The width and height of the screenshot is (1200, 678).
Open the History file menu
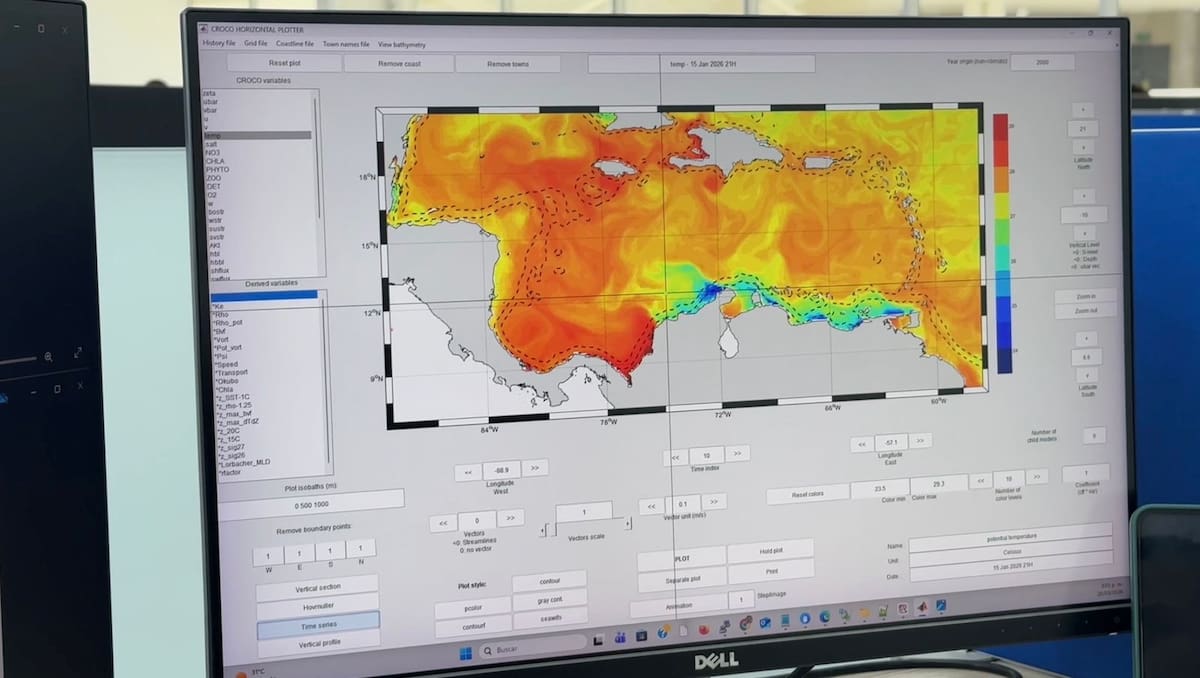coord(219,44)
